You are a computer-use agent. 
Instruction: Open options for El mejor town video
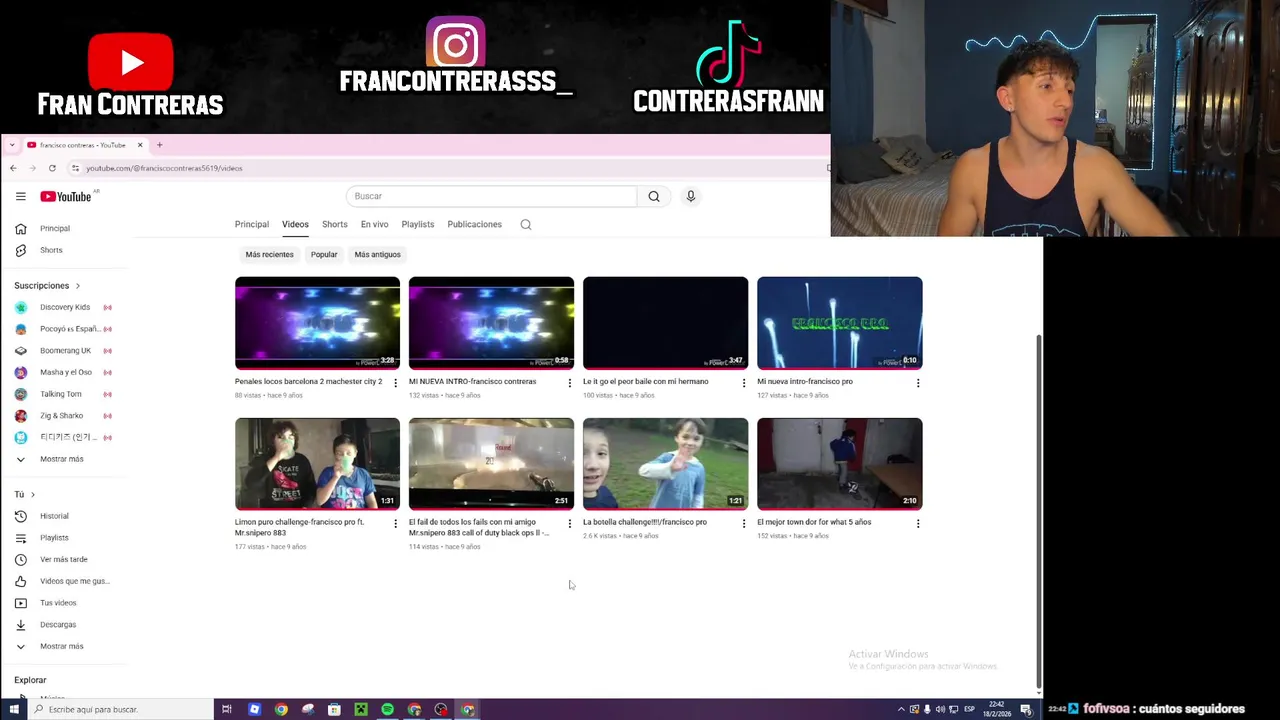(x=918, y=523)
